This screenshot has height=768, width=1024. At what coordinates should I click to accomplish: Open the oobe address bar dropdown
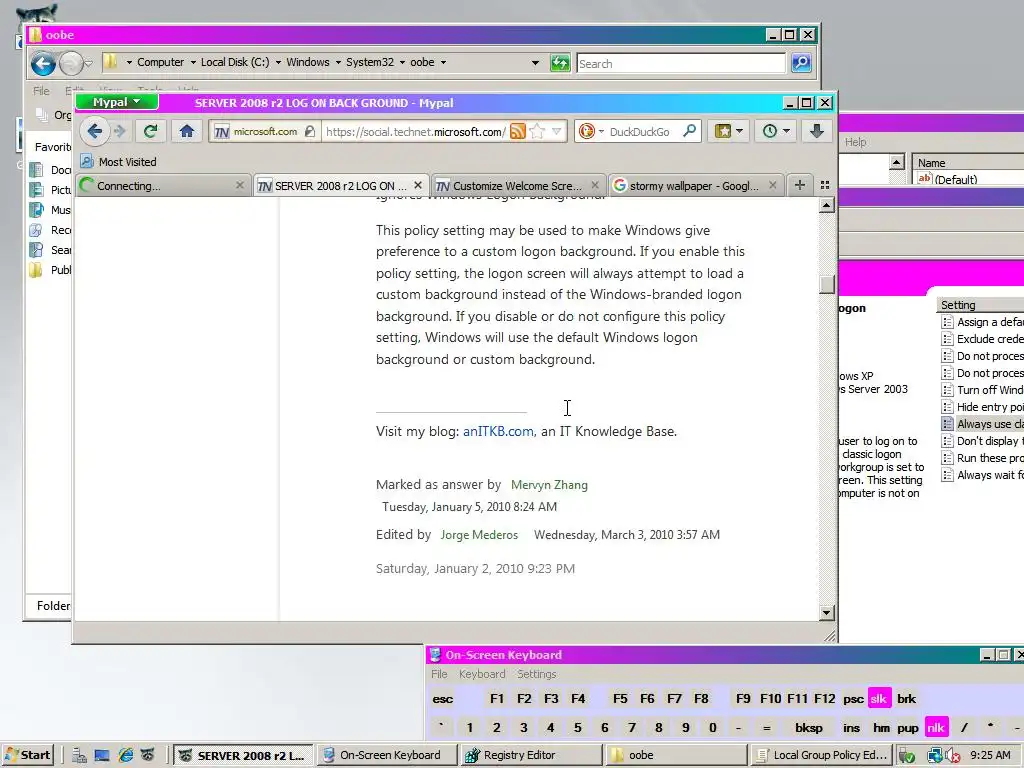coord(535,63)
